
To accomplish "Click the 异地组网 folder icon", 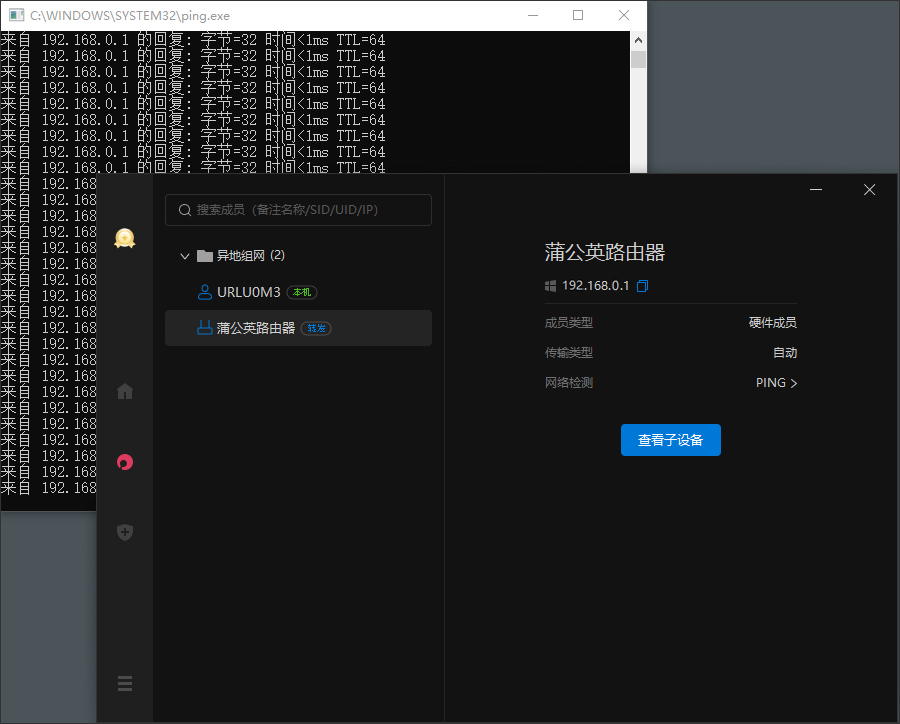I will [x=205, y=256].
